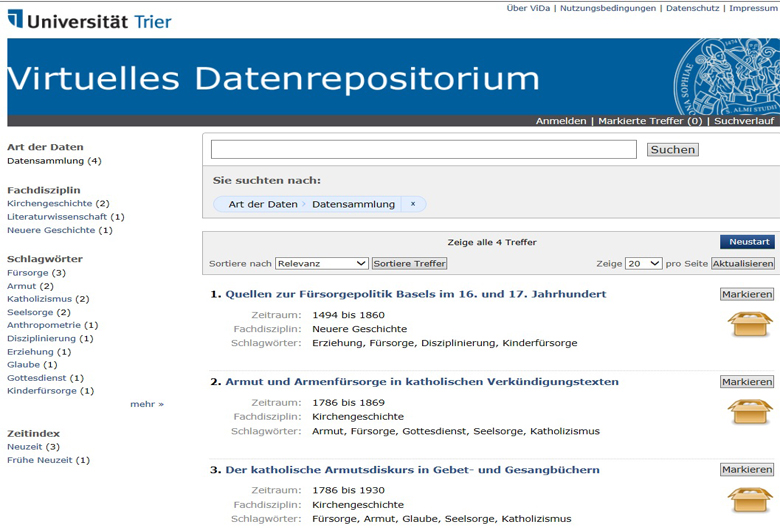Click the university seal in the banner
The image size is (780, 531).
point(726,77)
